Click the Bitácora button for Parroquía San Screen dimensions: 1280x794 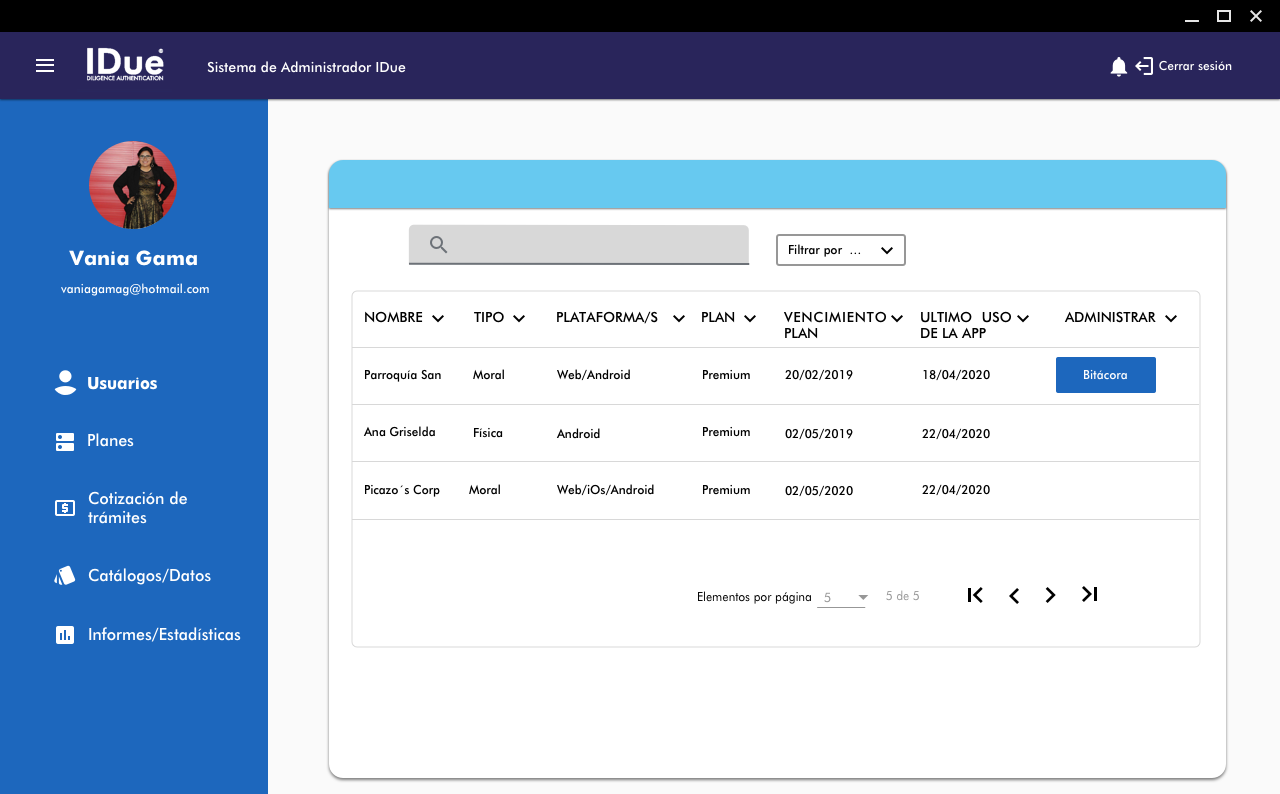(x=1105, y=375)
